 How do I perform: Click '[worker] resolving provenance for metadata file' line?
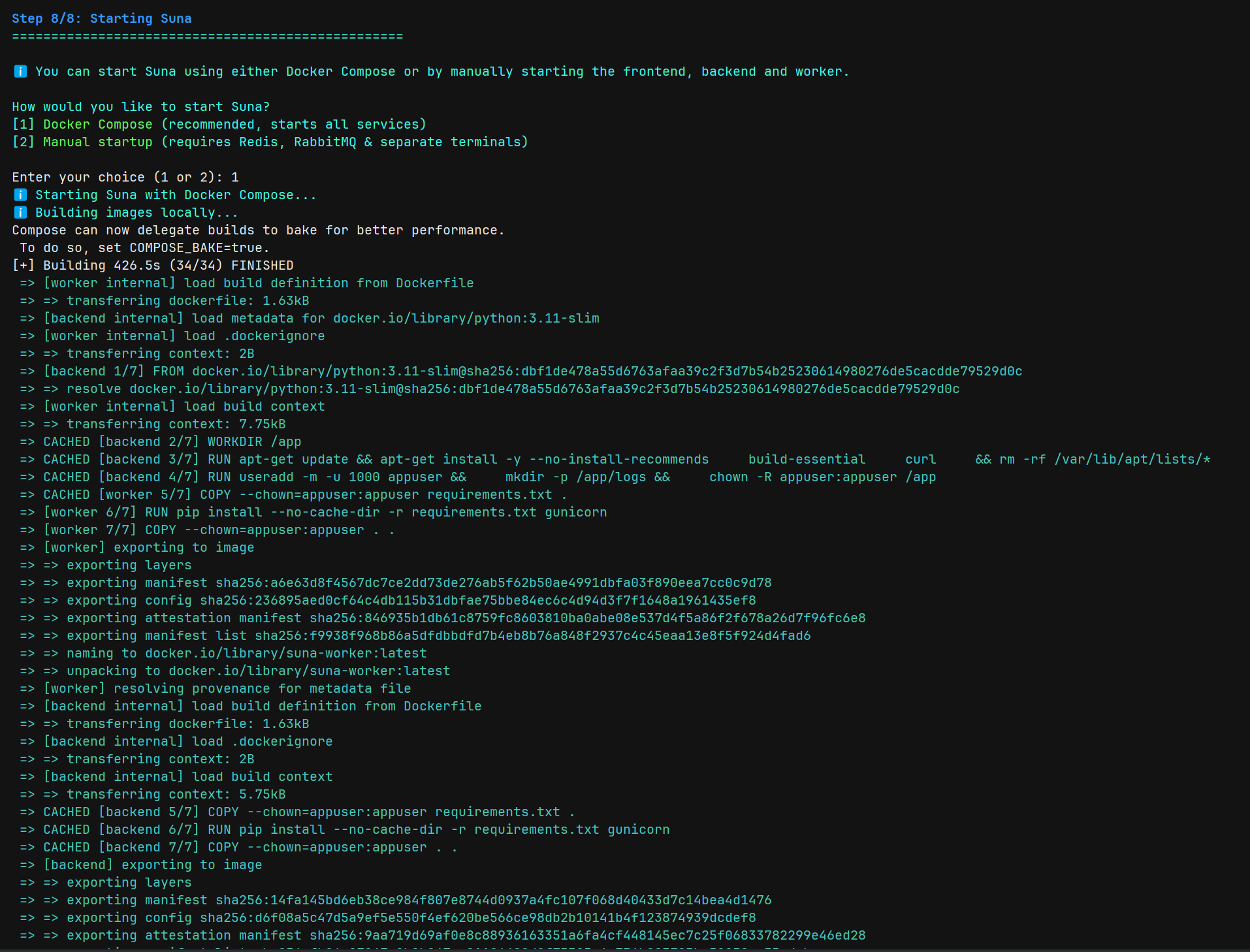pyautogui.click(x=216, y=688)
